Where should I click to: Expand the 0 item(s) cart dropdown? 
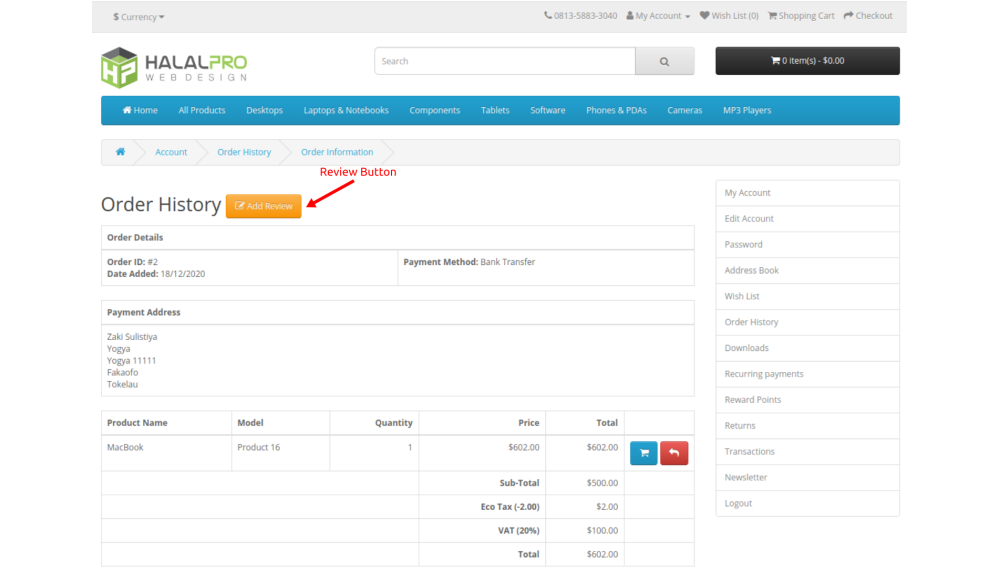click(x=807, y=61)
